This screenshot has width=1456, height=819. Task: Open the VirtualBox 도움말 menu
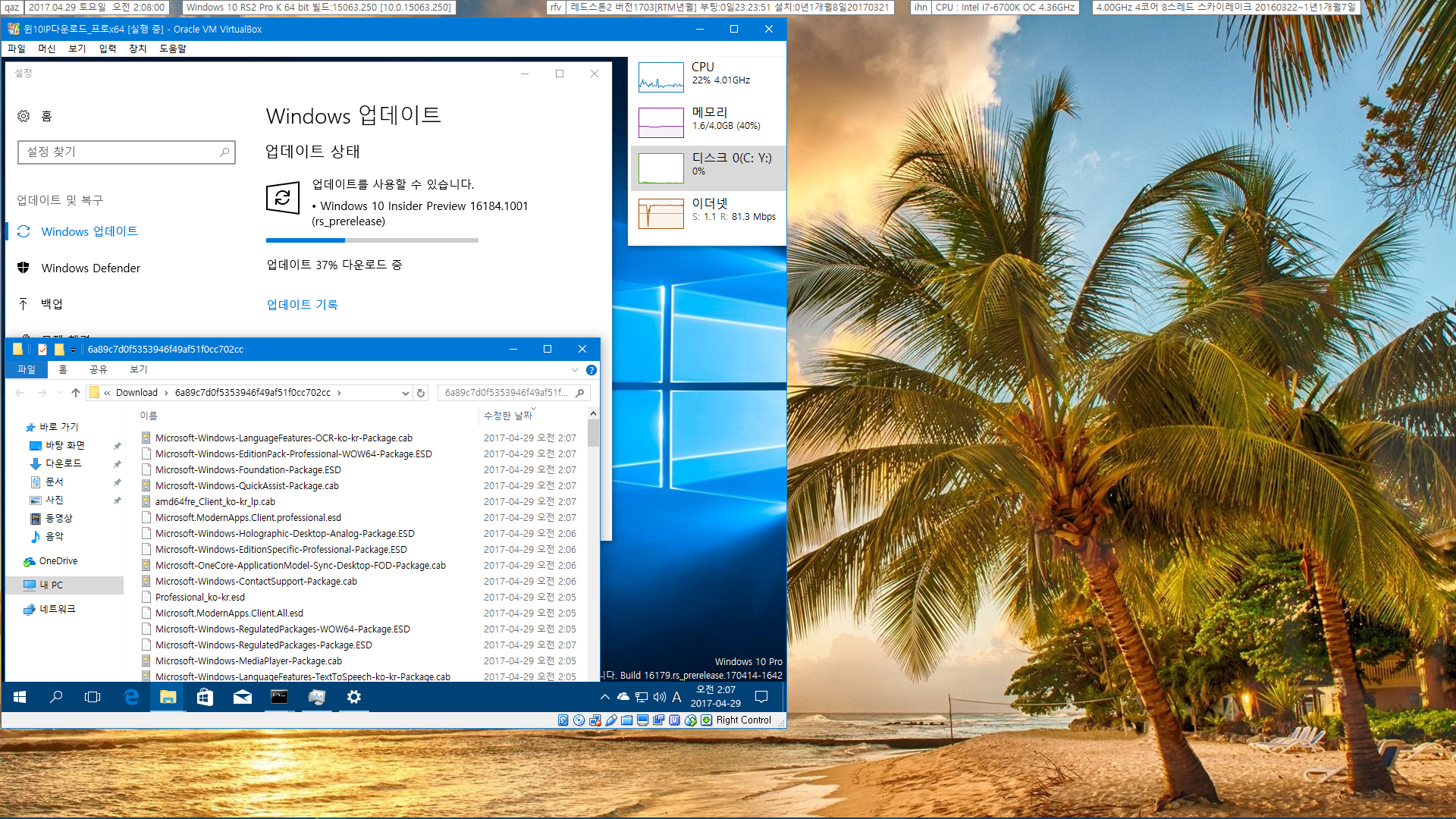coord(173,49)
